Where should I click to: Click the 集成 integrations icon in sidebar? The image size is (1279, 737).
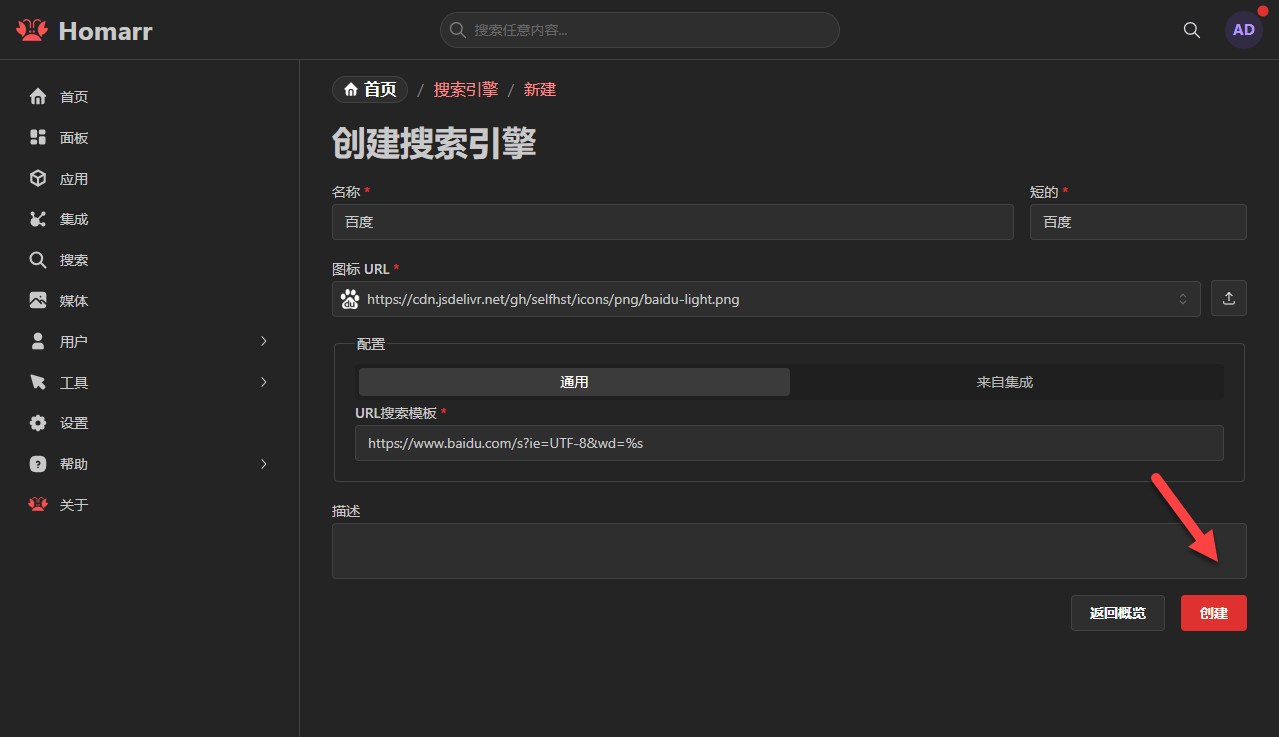point(38,219)
